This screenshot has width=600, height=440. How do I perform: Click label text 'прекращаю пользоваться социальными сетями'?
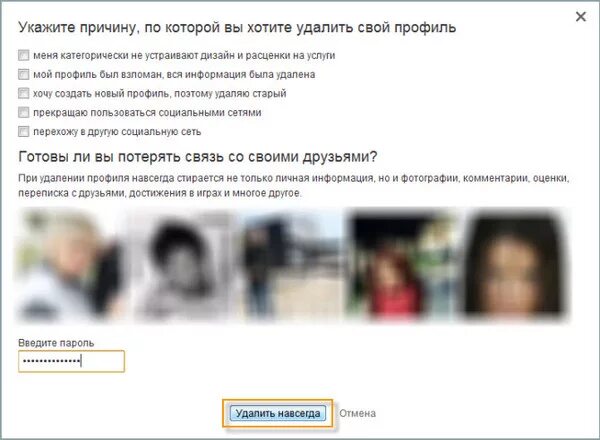147,113
